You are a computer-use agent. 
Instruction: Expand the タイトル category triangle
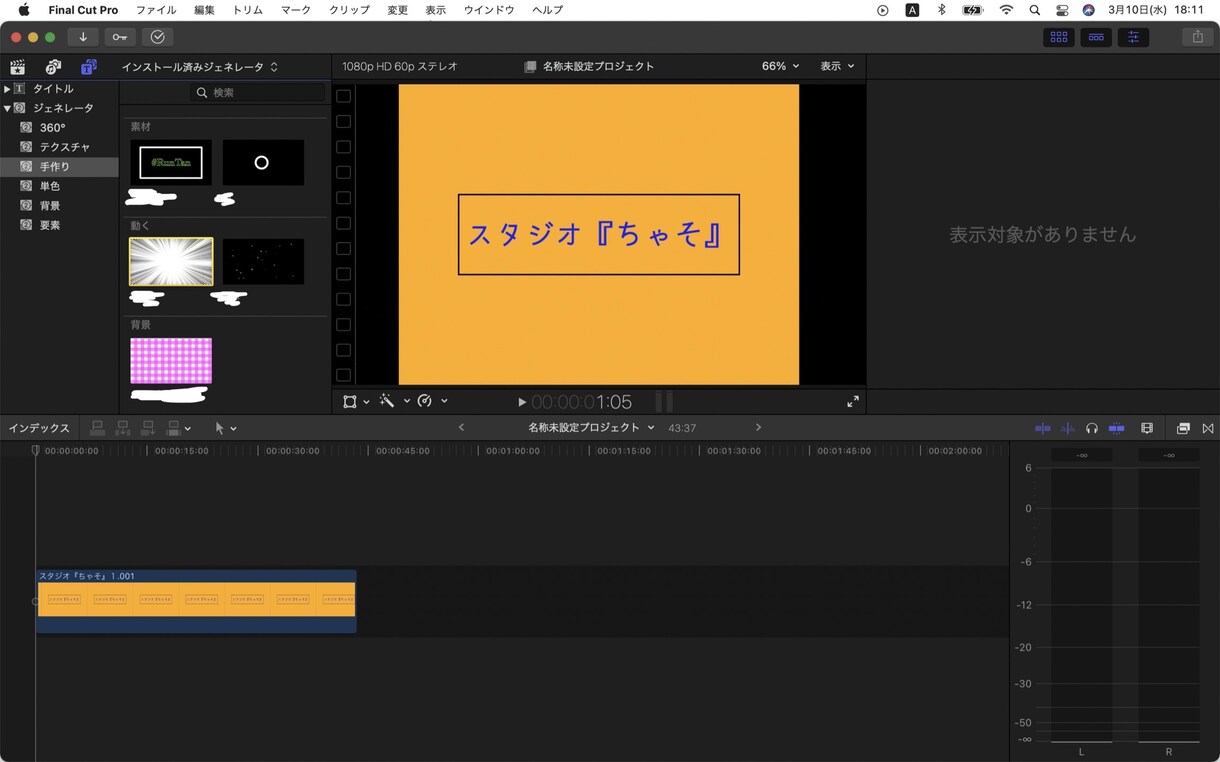coord(7,89)
